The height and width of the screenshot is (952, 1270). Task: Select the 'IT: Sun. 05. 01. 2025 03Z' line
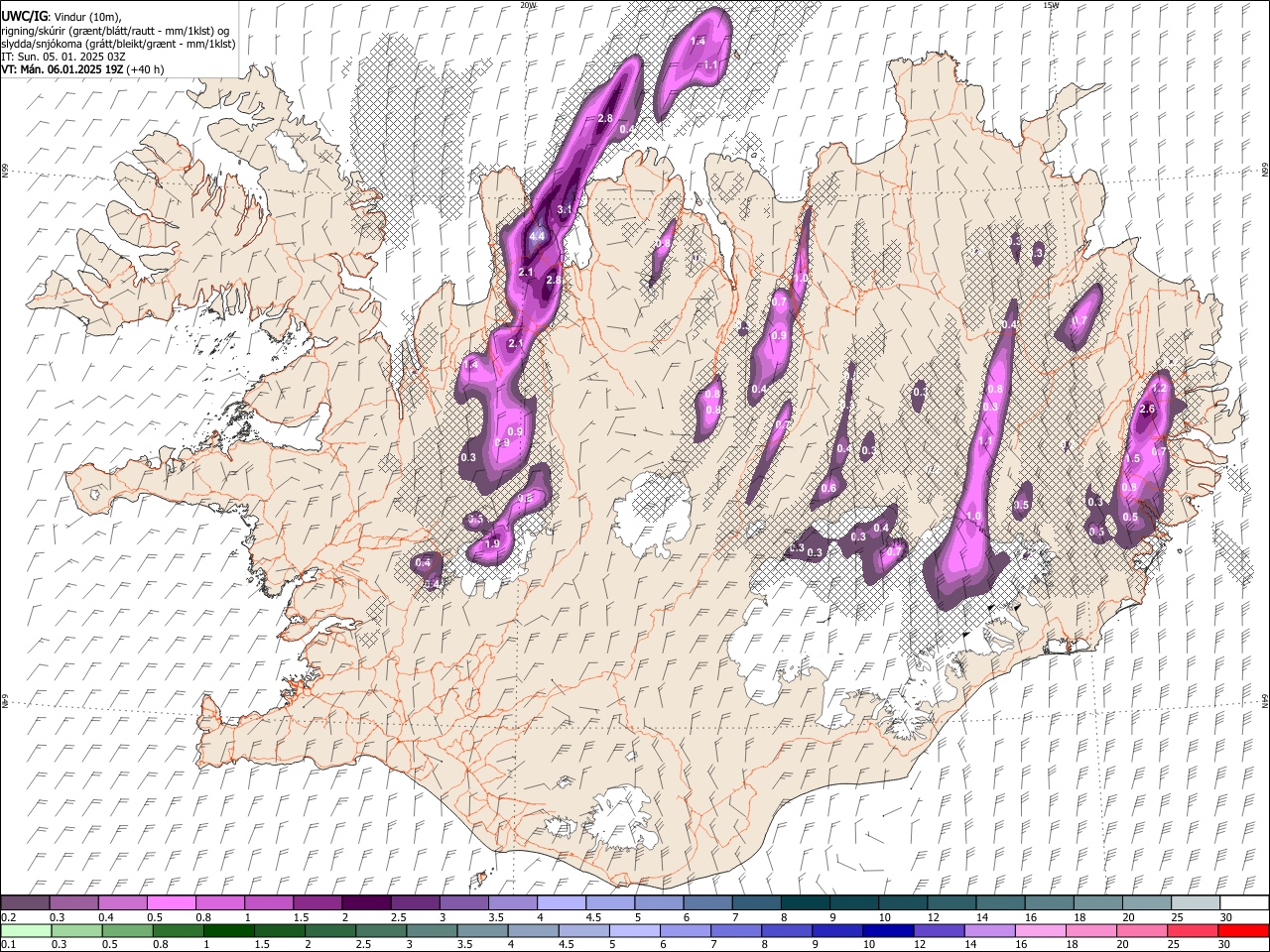(63, 57)
